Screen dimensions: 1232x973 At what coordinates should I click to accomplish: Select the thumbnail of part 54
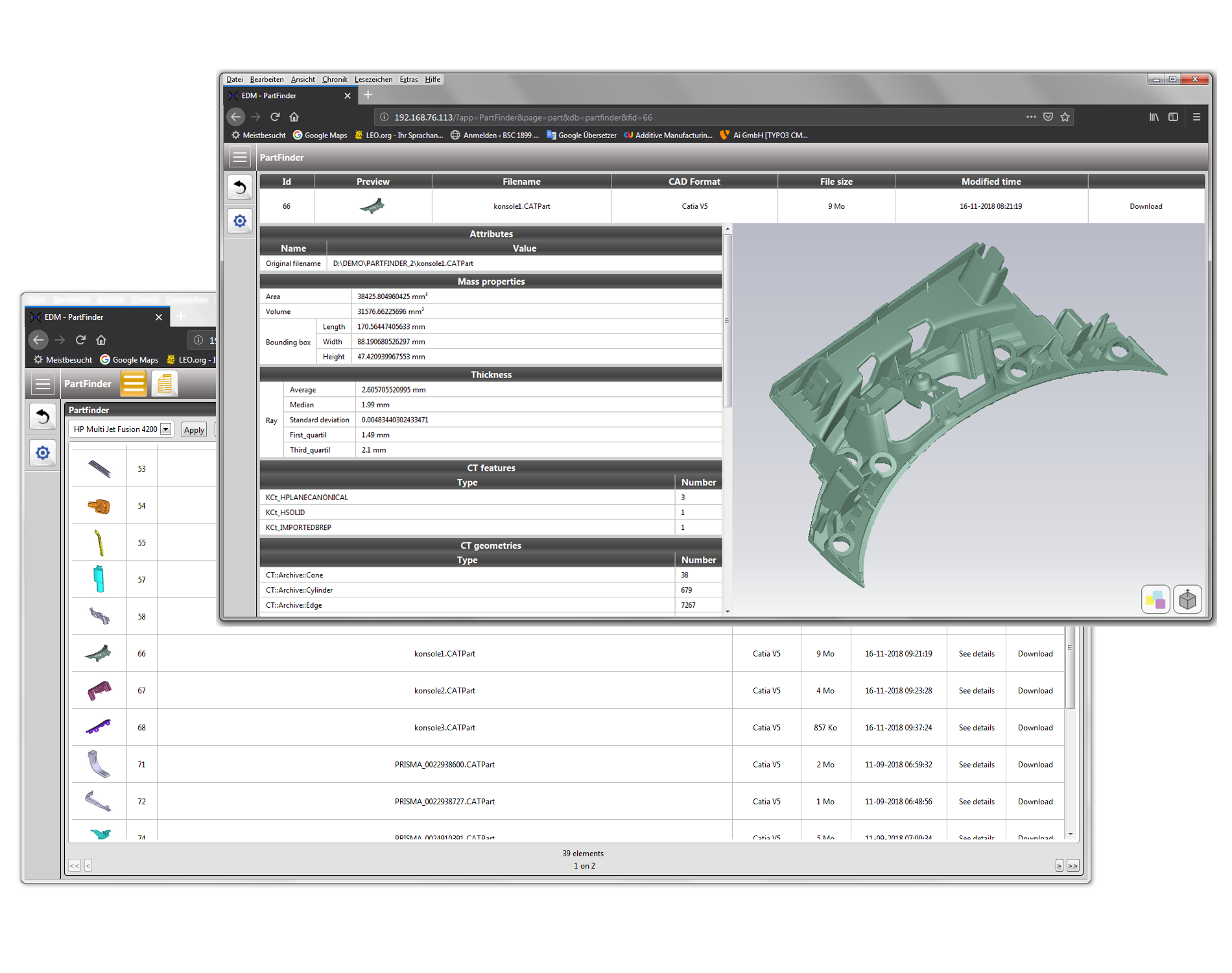(x=99, y=506)
